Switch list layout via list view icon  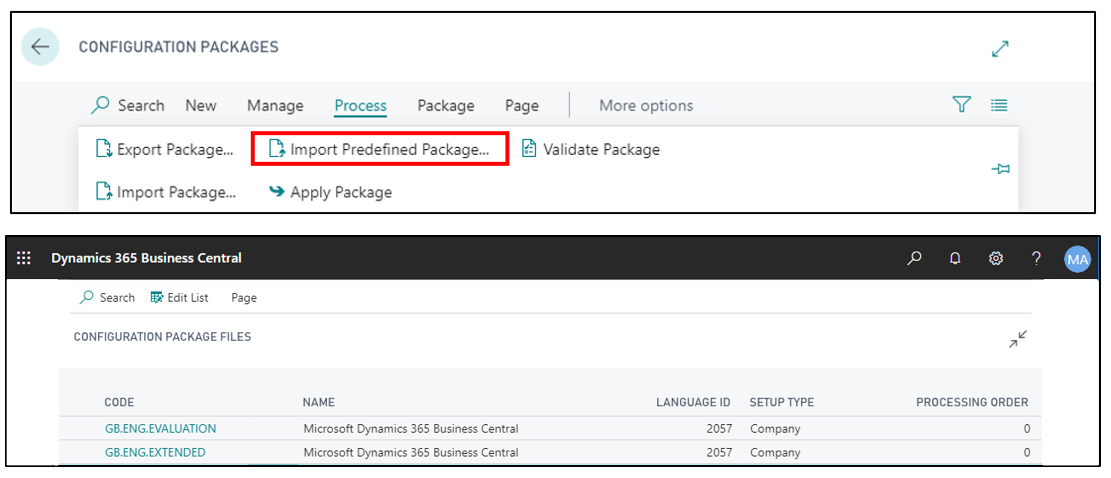tap(999, 105)
